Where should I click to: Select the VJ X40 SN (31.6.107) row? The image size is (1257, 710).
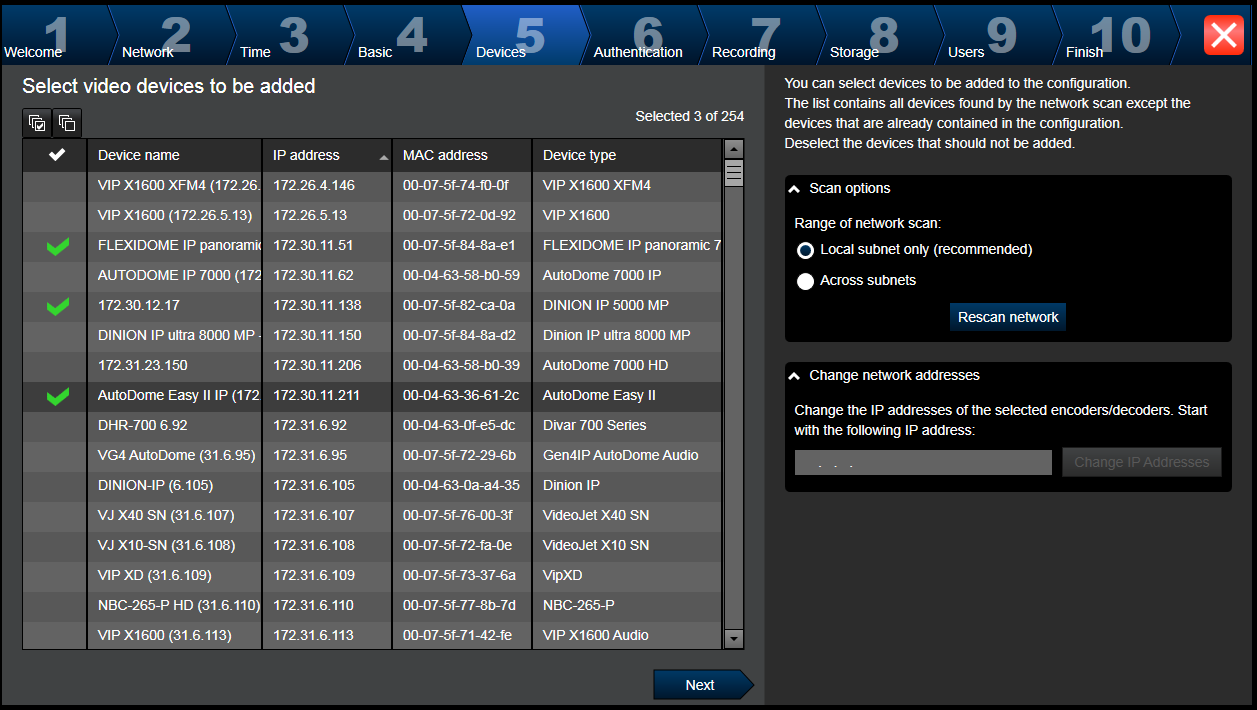(372, 515)
